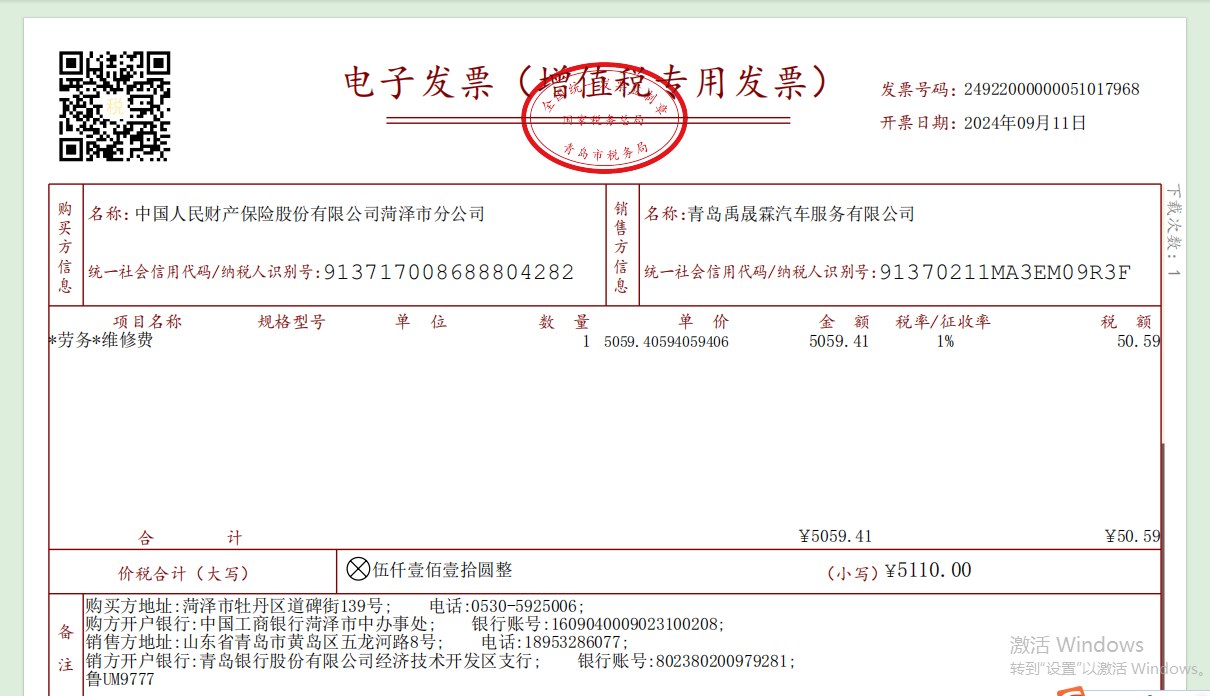Image resolution: width=1210 pixels, height=696 pixels.
Task: Select buyer tax ID 913717008688804282
Action: pos(450,272)
